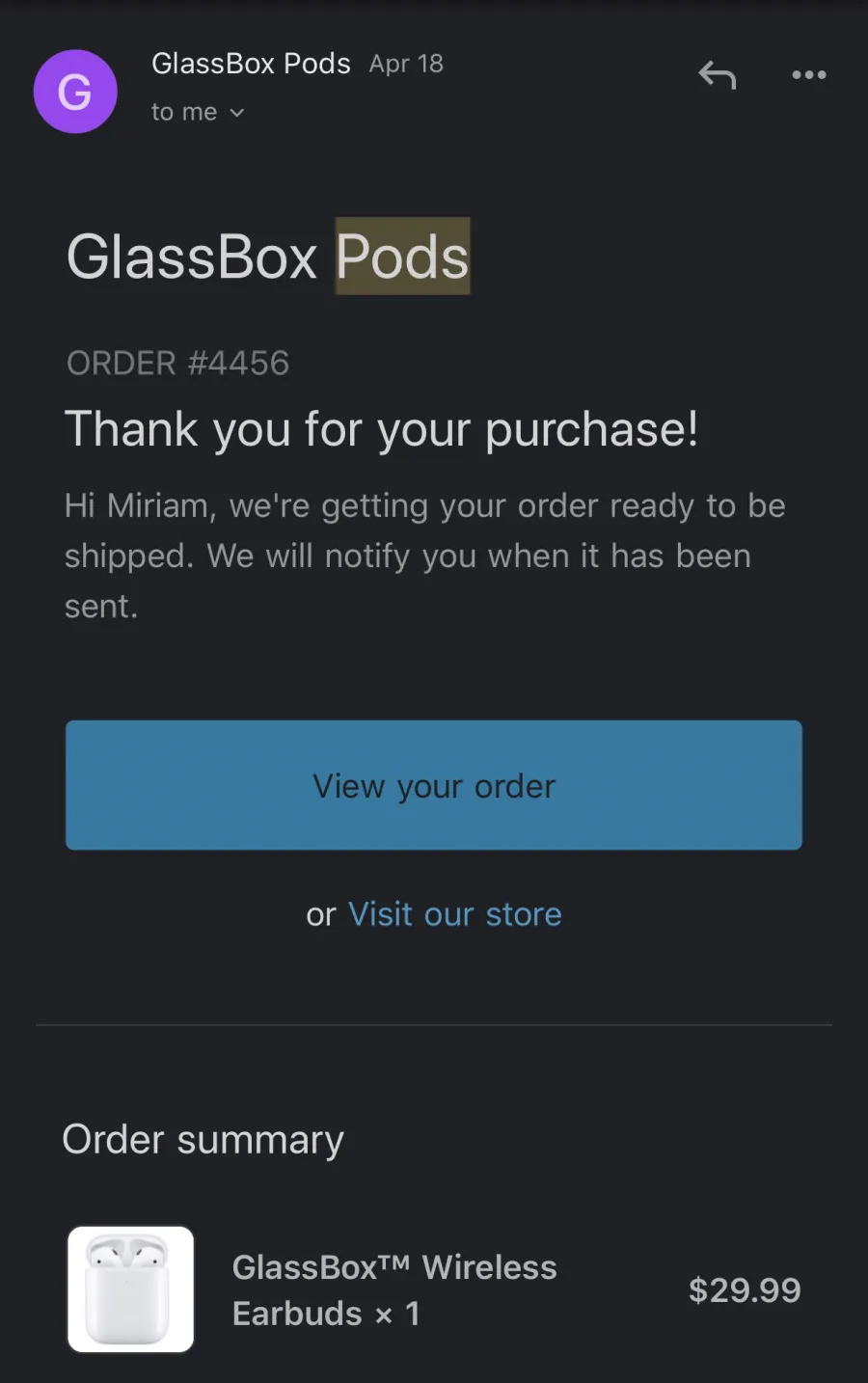Expand recipient details next to "to me"
Viewport: 868px width, 1383px height.
[236, 113]
